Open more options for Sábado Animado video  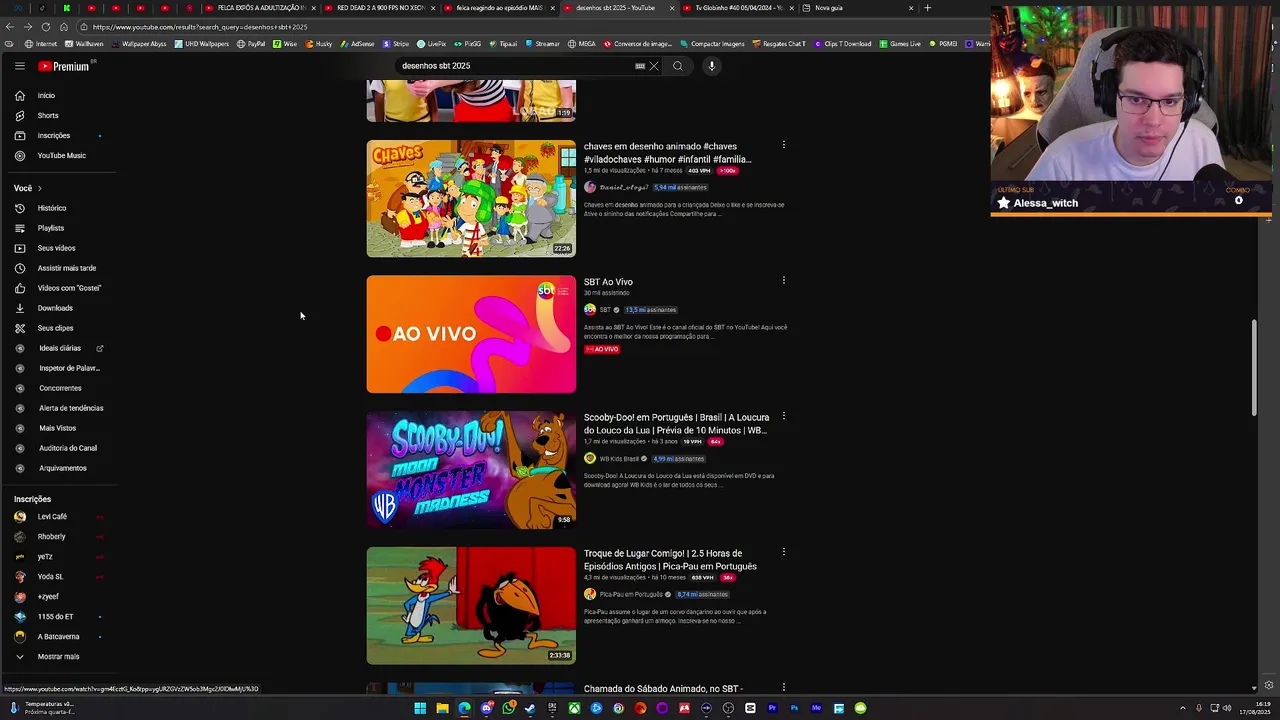click(x=784, y=687)
